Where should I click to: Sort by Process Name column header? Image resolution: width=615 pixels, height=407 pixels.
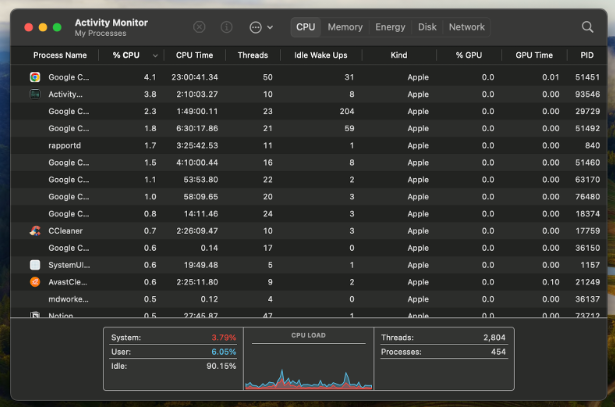coord(60,55)
